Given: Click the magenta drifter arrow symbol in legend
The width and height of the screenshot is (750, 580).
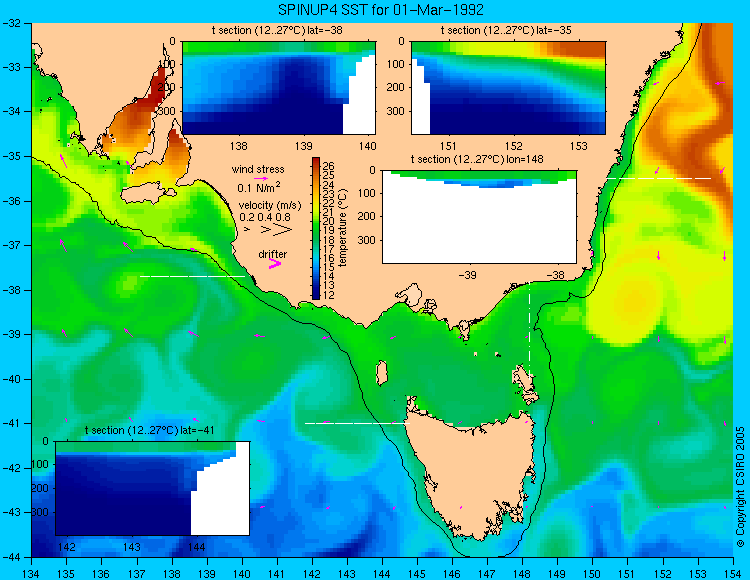Looking at the screenshot, I should pyautogui.click(x=275, y=263).
